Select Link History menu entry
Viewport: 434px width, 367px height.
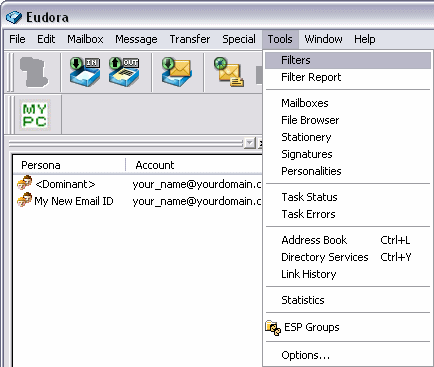point(348,274)
